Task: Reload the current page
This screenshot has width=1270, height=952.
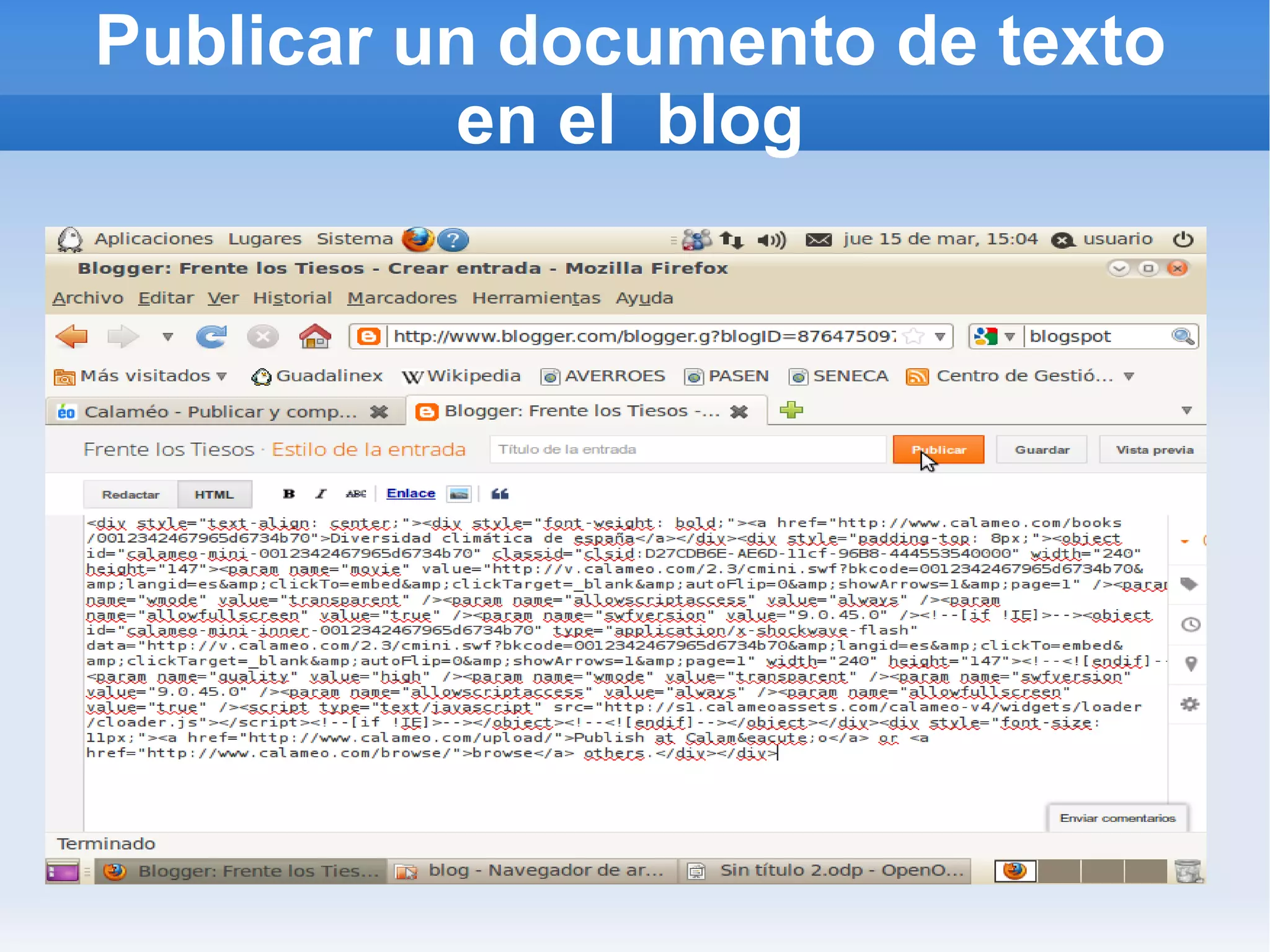Action: pos(211,337)
